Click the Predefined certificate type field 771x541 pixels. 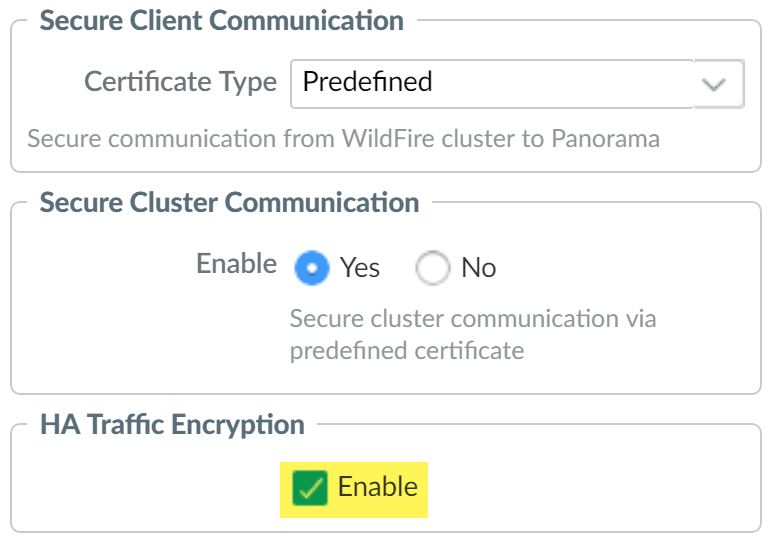tap(492, 83)
